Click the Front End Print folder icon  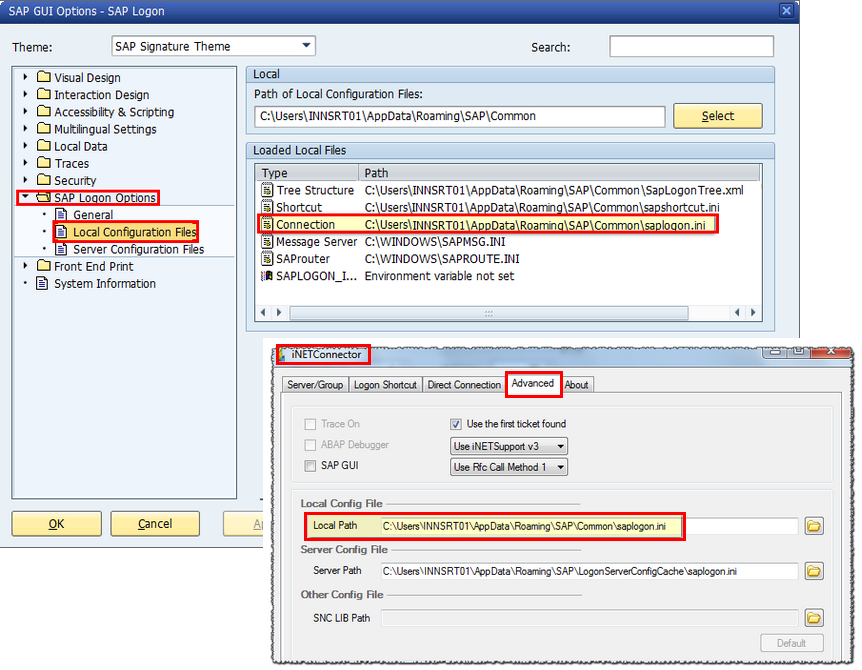click(42, 266)
